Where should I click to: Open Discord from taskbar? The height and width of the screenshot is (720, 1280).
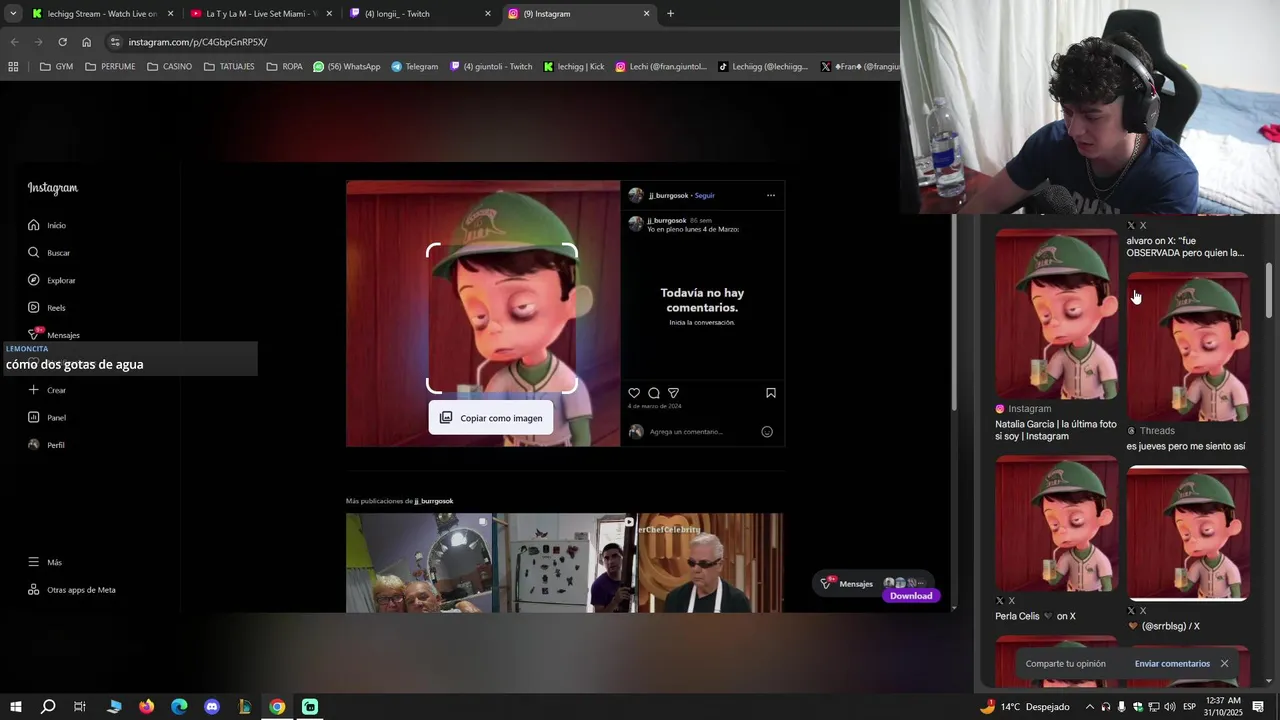click(212, 707)
